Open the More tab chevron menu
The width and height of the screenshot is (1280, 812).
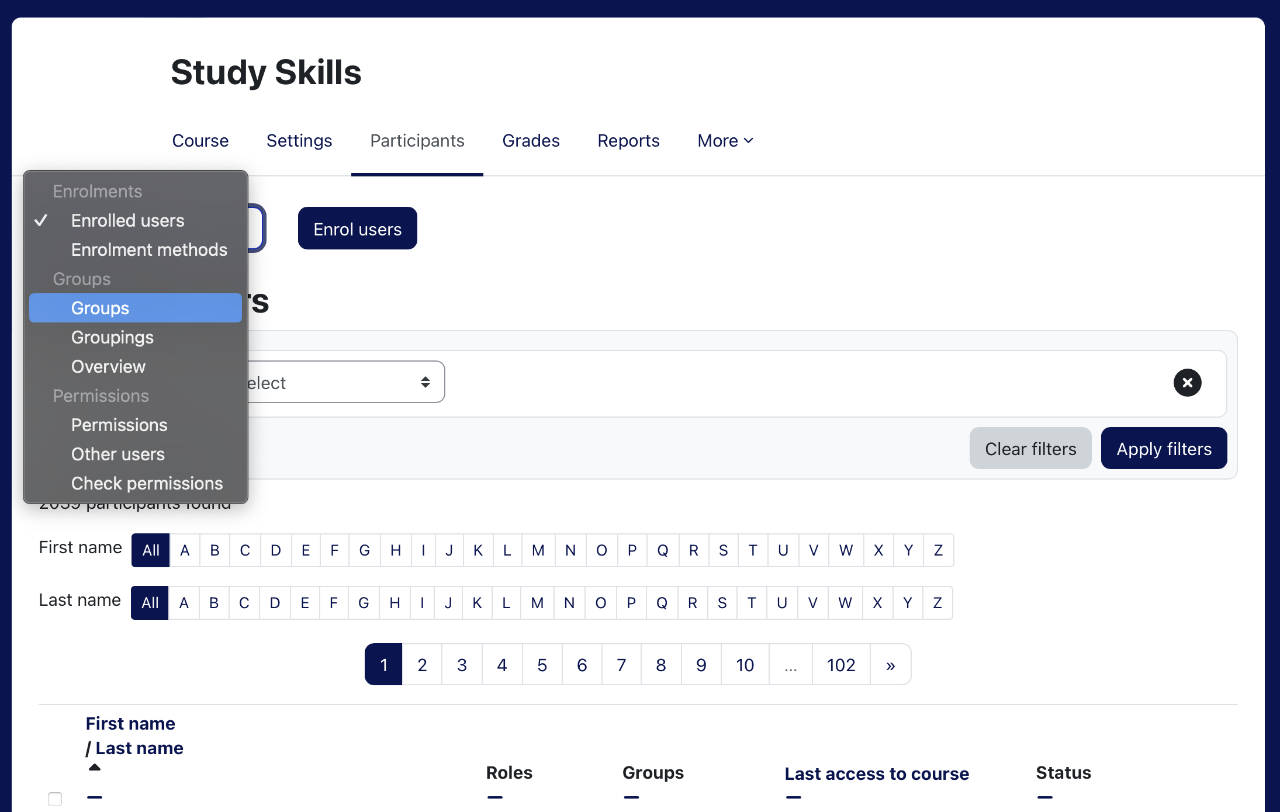pos(725,141)
